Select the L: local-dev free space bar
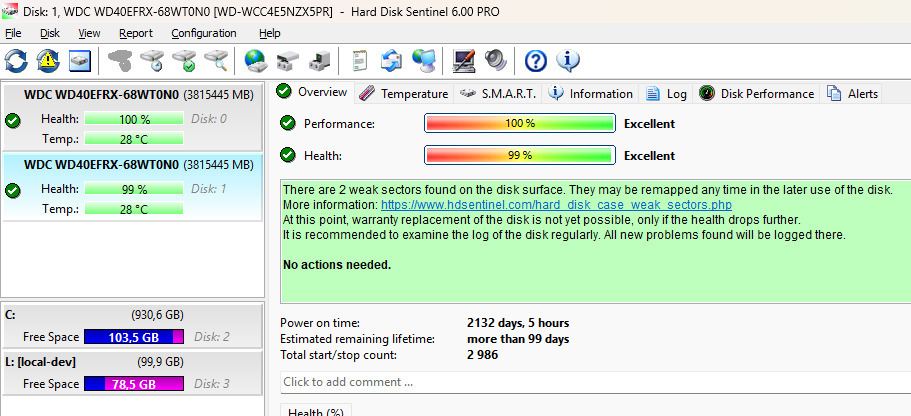 pyautogui.click(x=134, y=384)
